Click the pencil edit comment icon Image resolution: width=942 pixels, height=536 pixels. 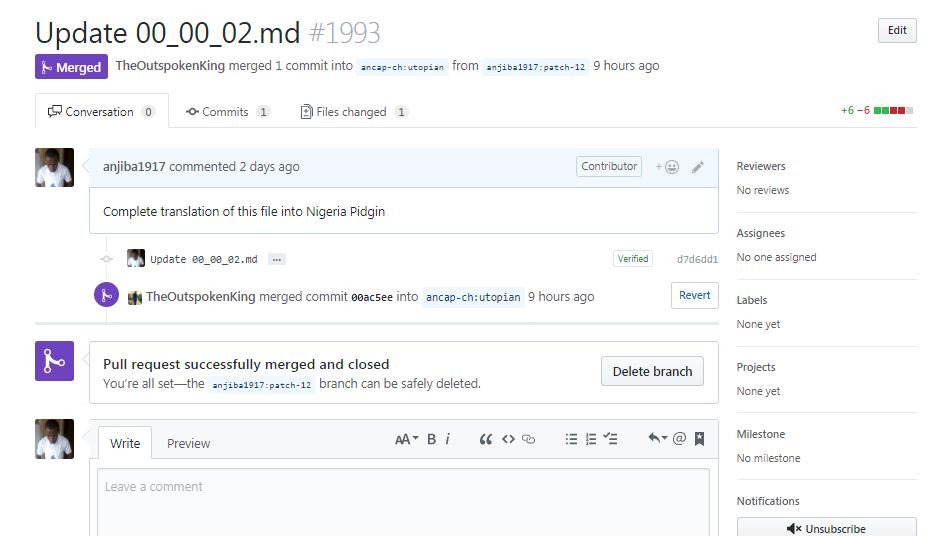pos(697,167)
